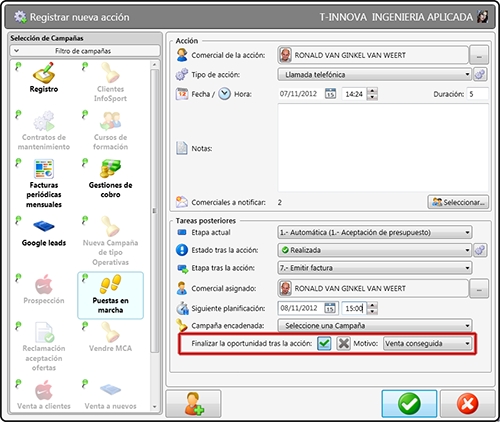The height and width of the screenshot is (422, 500).
Task: Click the scroll up arrow in campaign list
Action: [x=154, y=64]
